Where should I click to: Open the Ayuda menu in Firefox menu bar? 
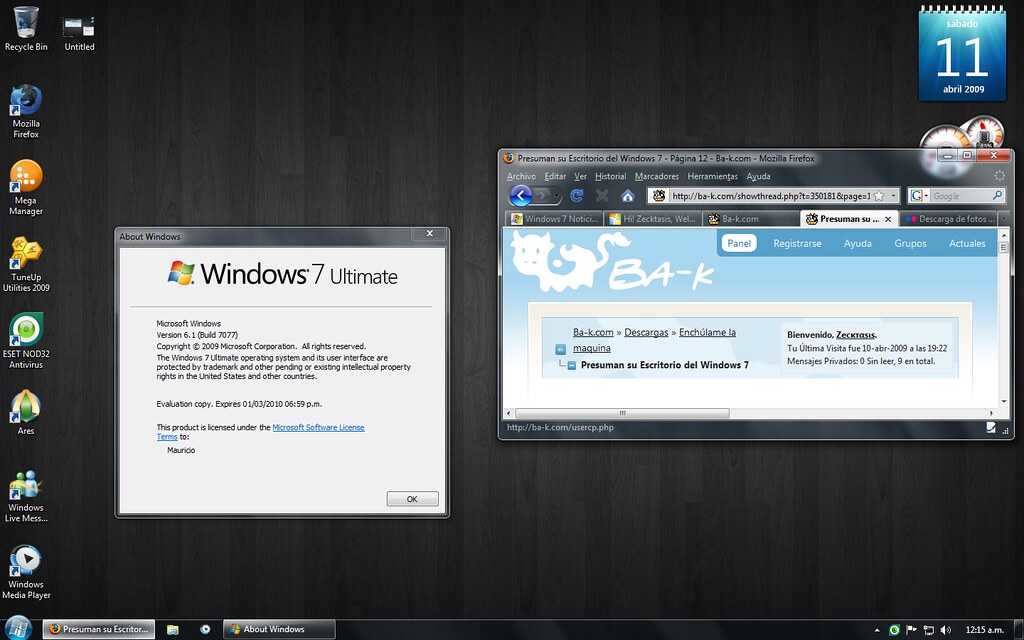click(x=758, y=176)
